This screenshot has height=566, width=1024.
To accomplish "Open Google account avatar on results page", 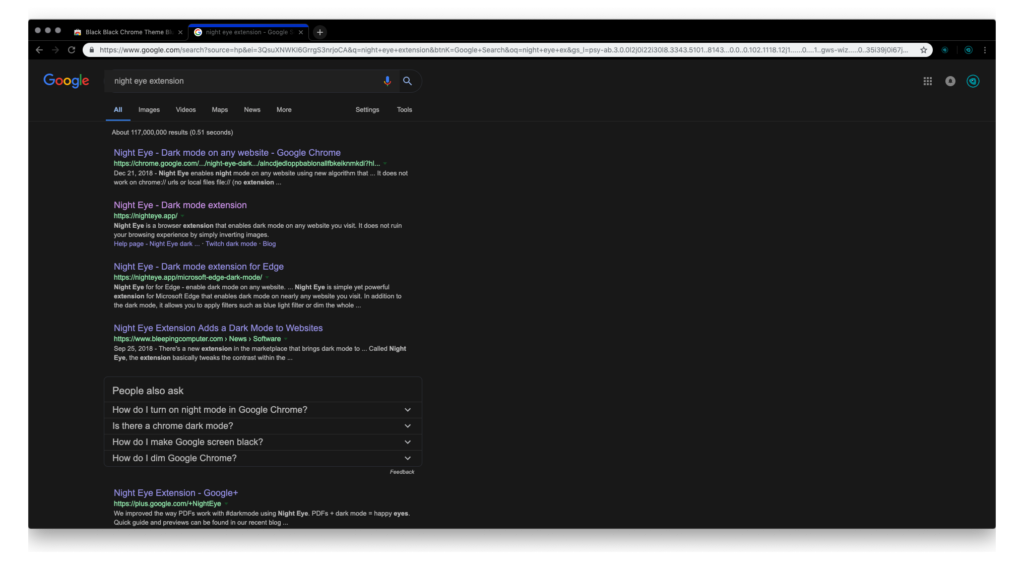I will 973,81.
